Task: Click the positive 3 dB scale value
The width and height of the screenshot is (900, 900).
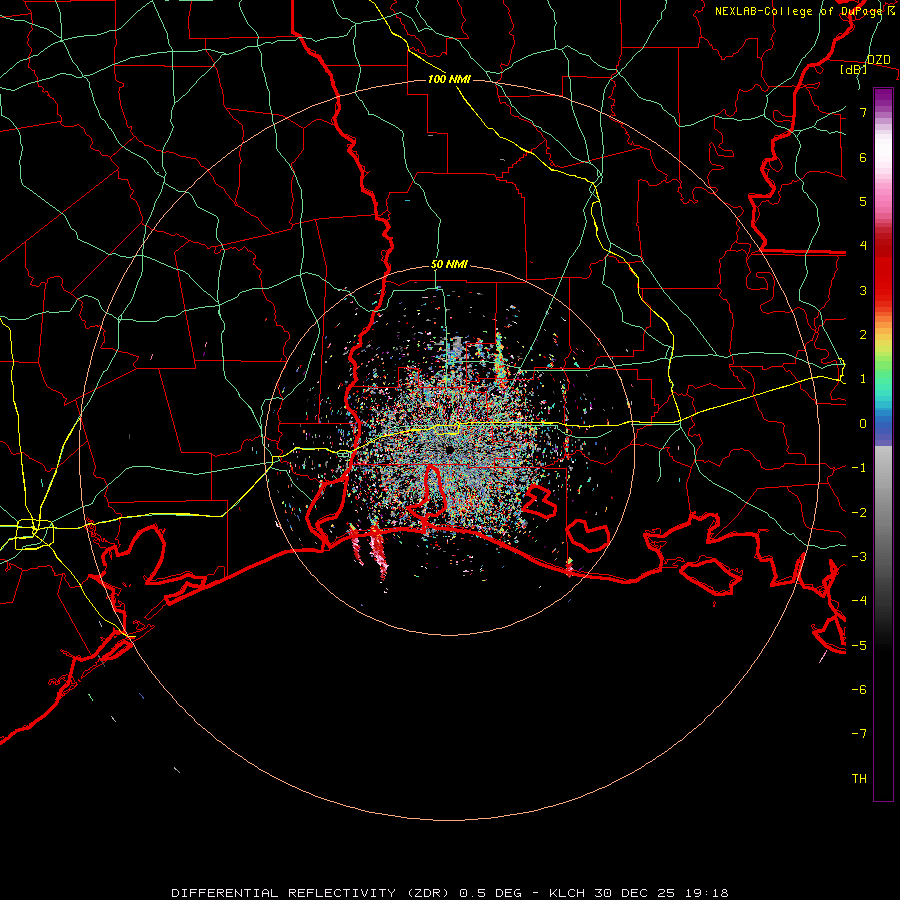Action: [x=863, y=290]
